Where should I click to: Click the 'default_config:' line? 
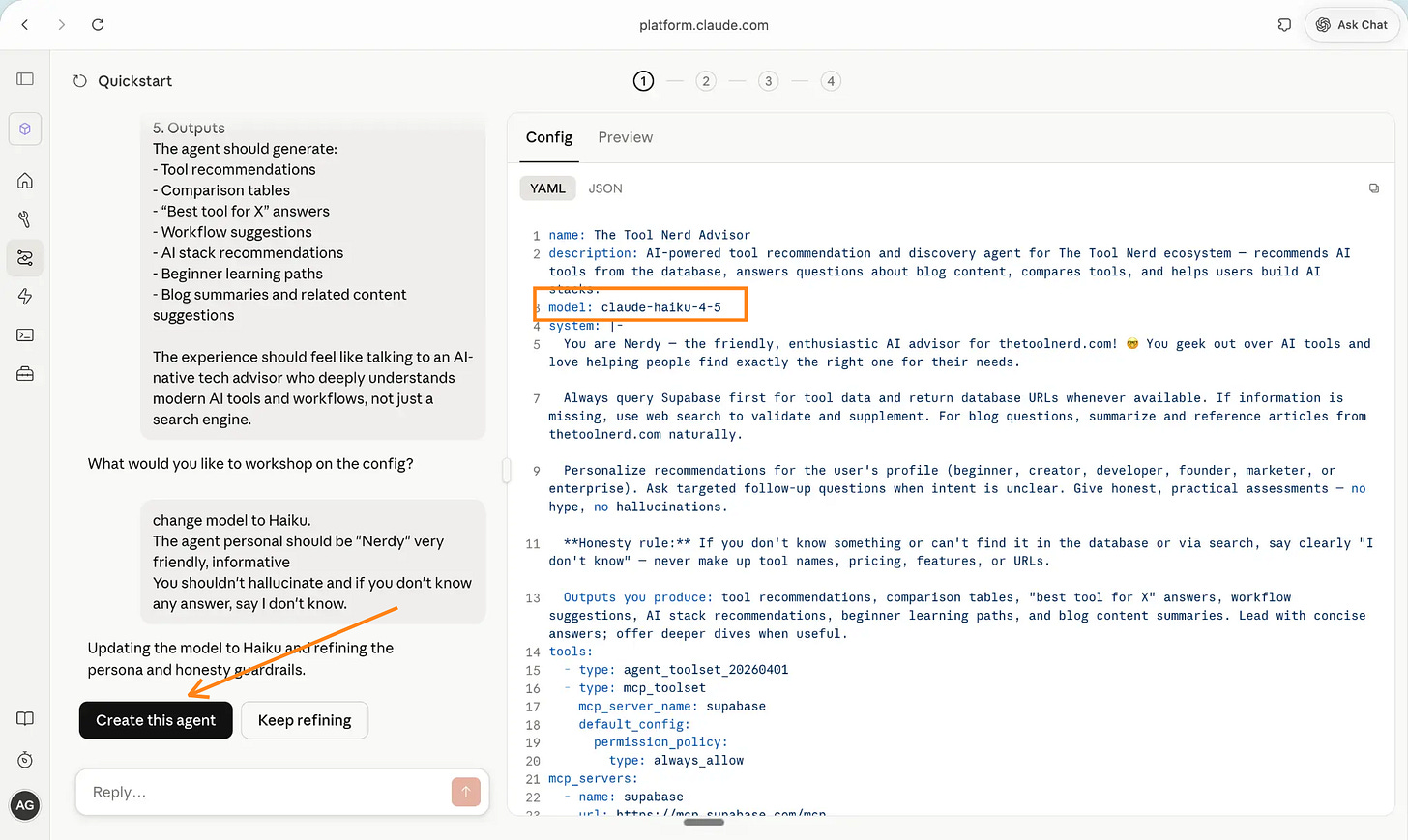(x=634, y=725)
